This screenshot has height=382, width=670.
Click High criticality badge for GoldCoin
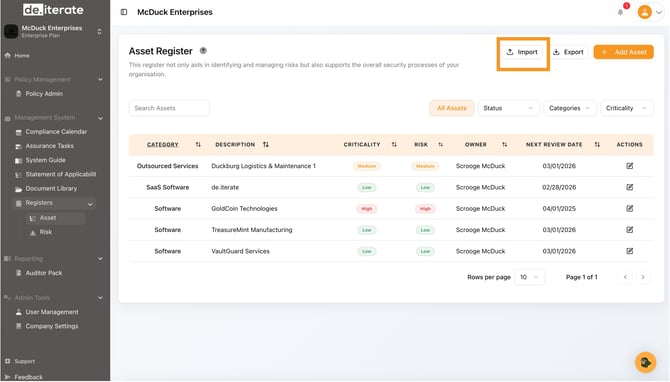[x=367, y=209]
